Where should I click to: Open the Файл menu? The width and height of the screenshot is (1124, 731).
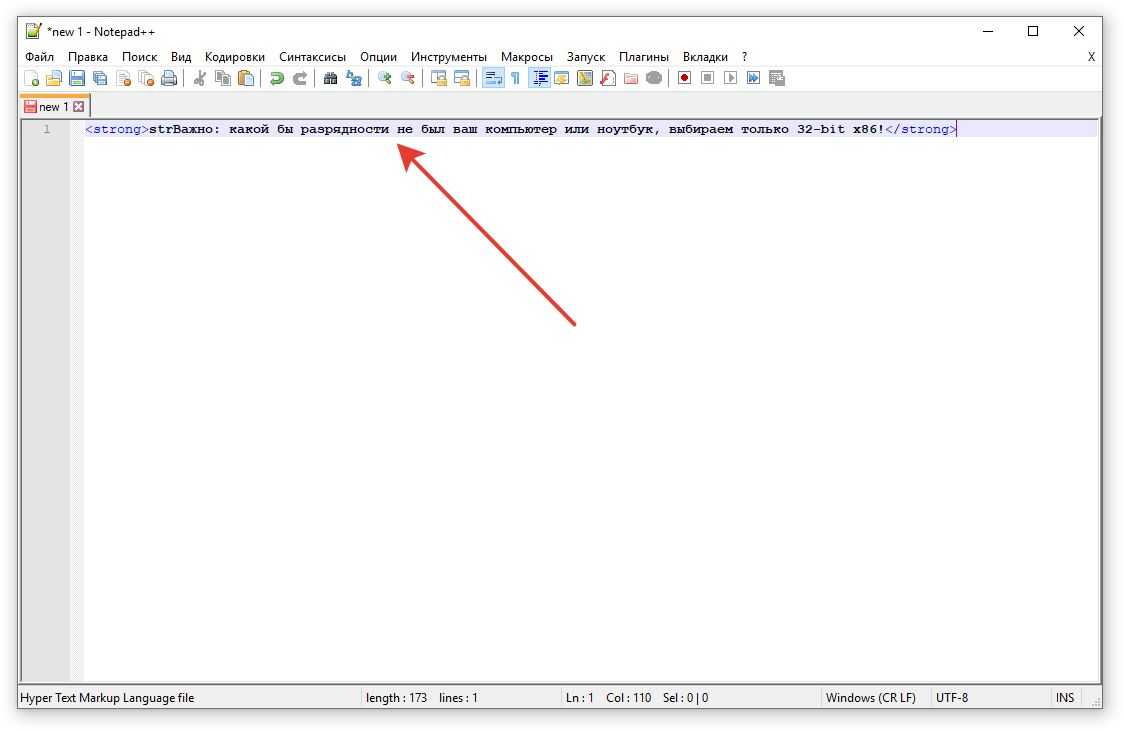[x=39, y=57]
